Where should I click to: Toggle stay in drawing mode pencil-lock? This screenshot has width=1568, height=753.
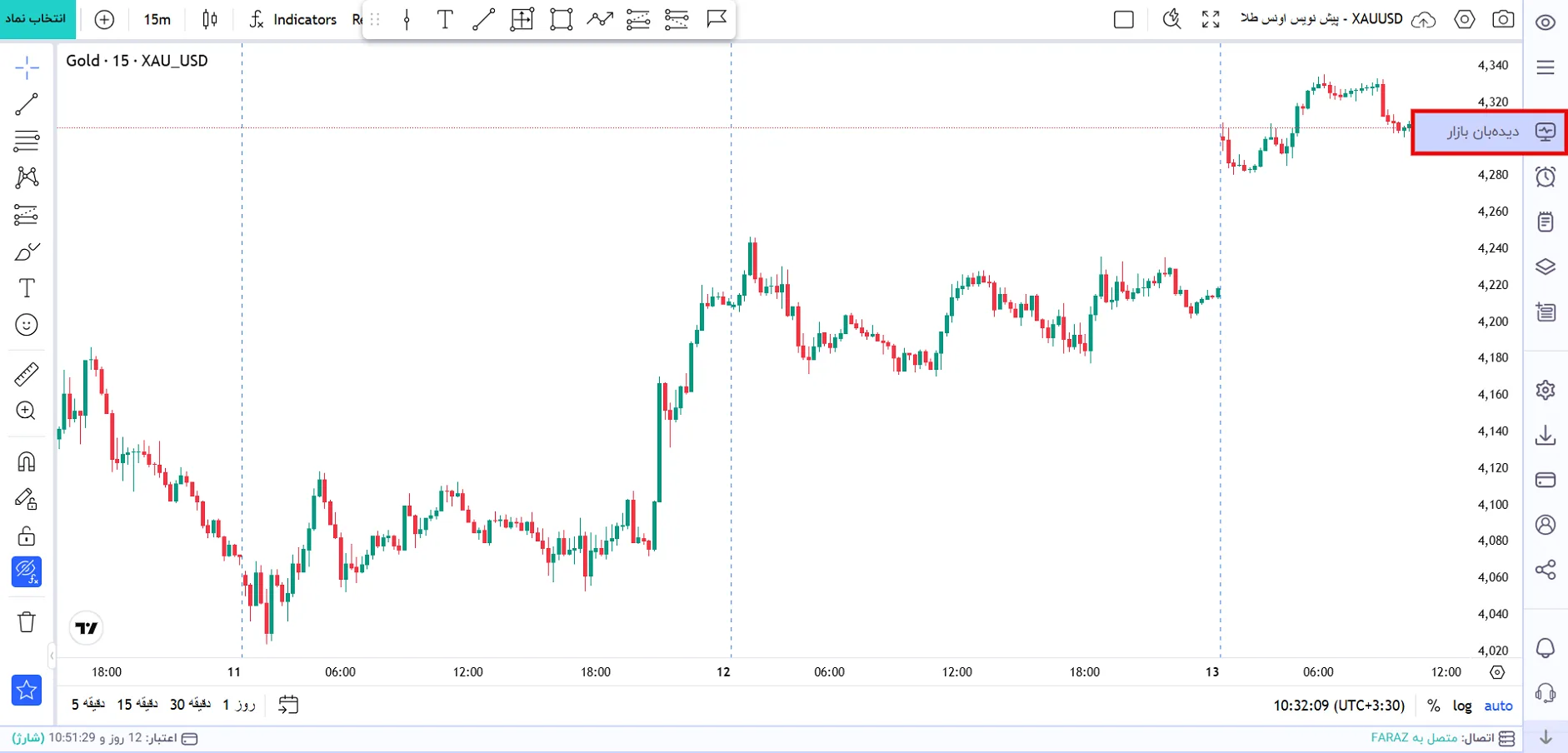(27, 499)
